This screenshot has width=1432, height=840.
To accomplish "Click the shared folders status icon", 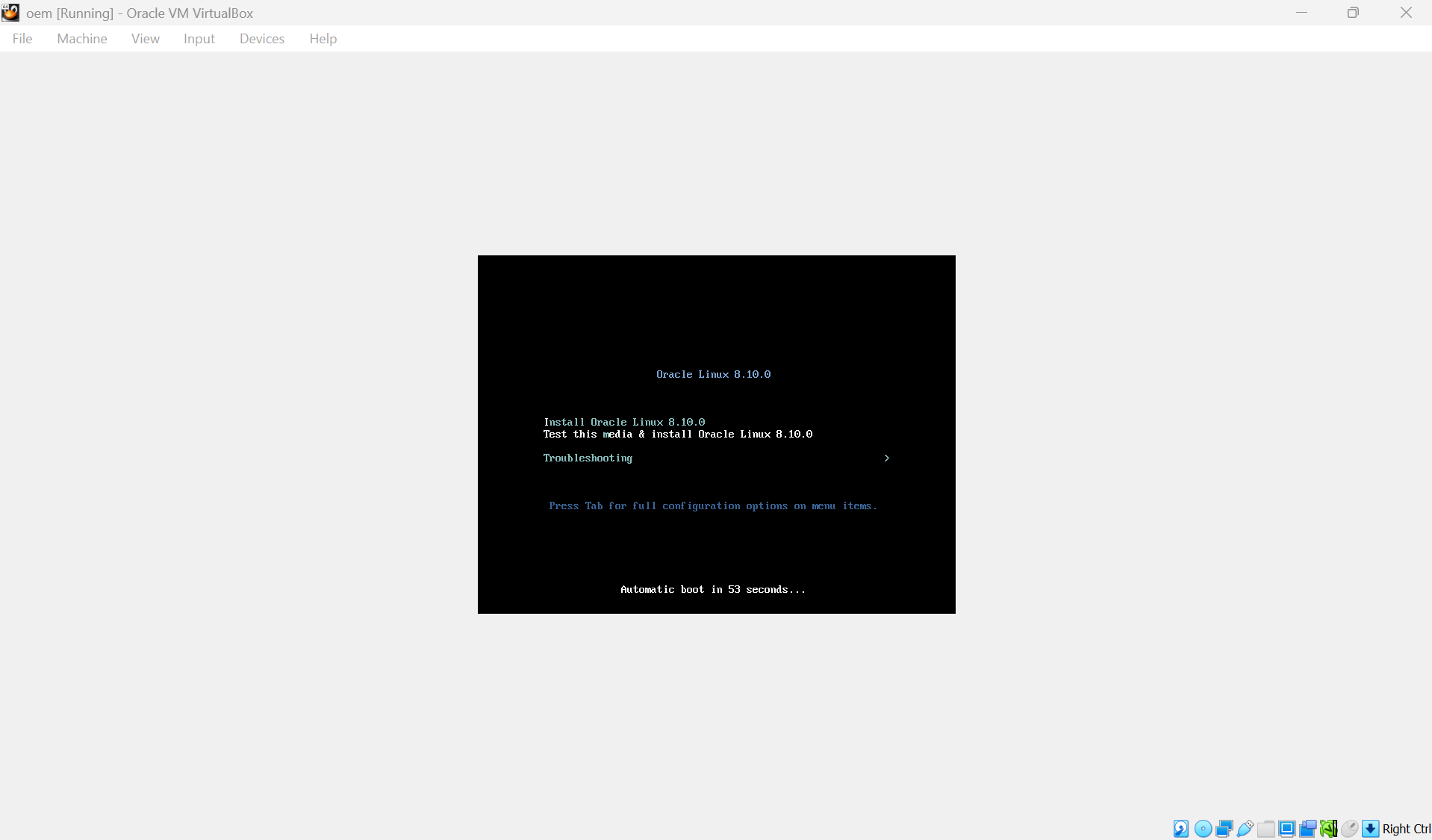I will tap(1266, 829).
